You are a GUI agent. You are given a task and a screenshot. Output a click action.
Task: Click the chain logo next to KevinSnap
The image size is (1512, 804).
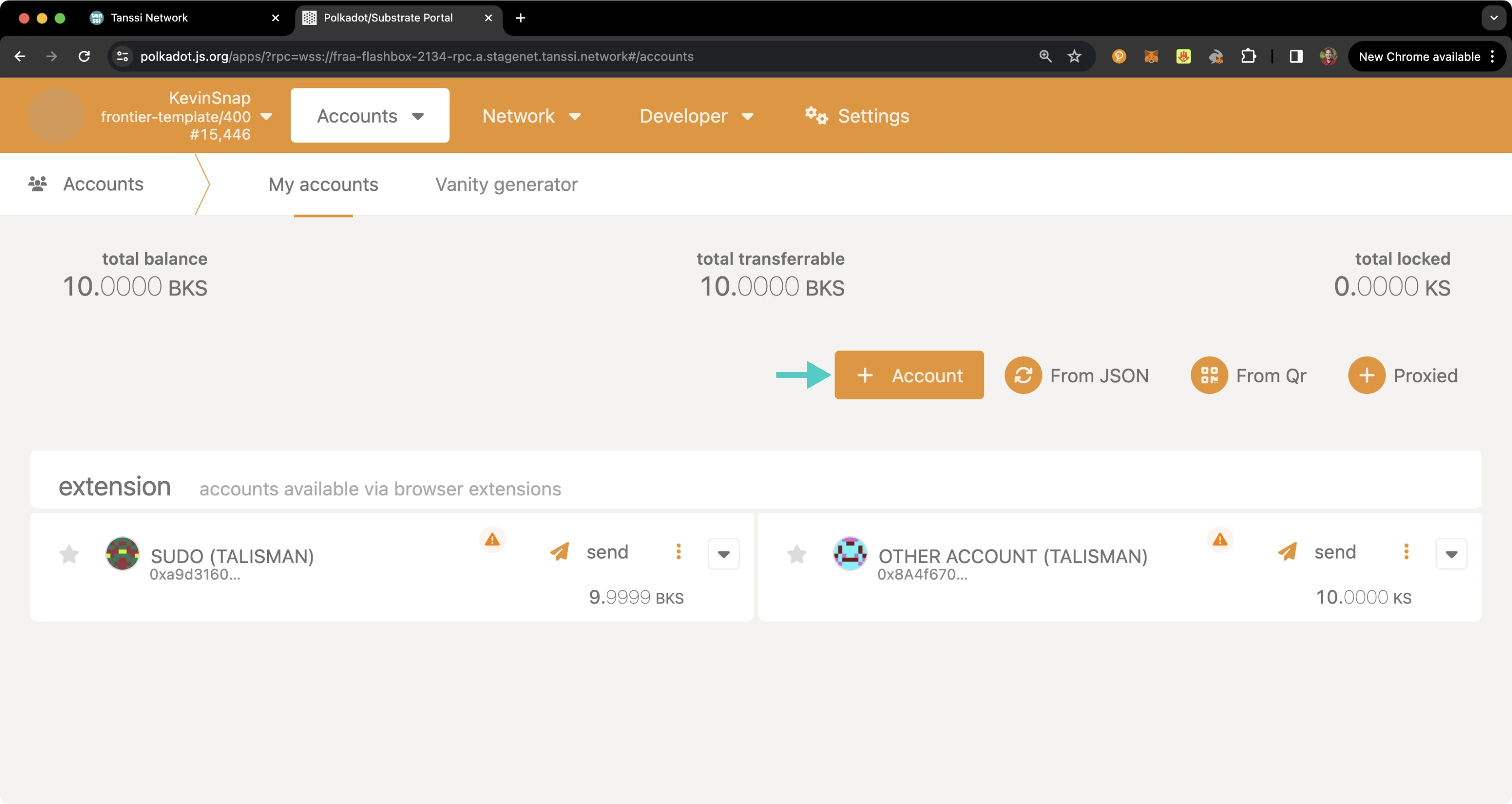click(x=56, y=116)
